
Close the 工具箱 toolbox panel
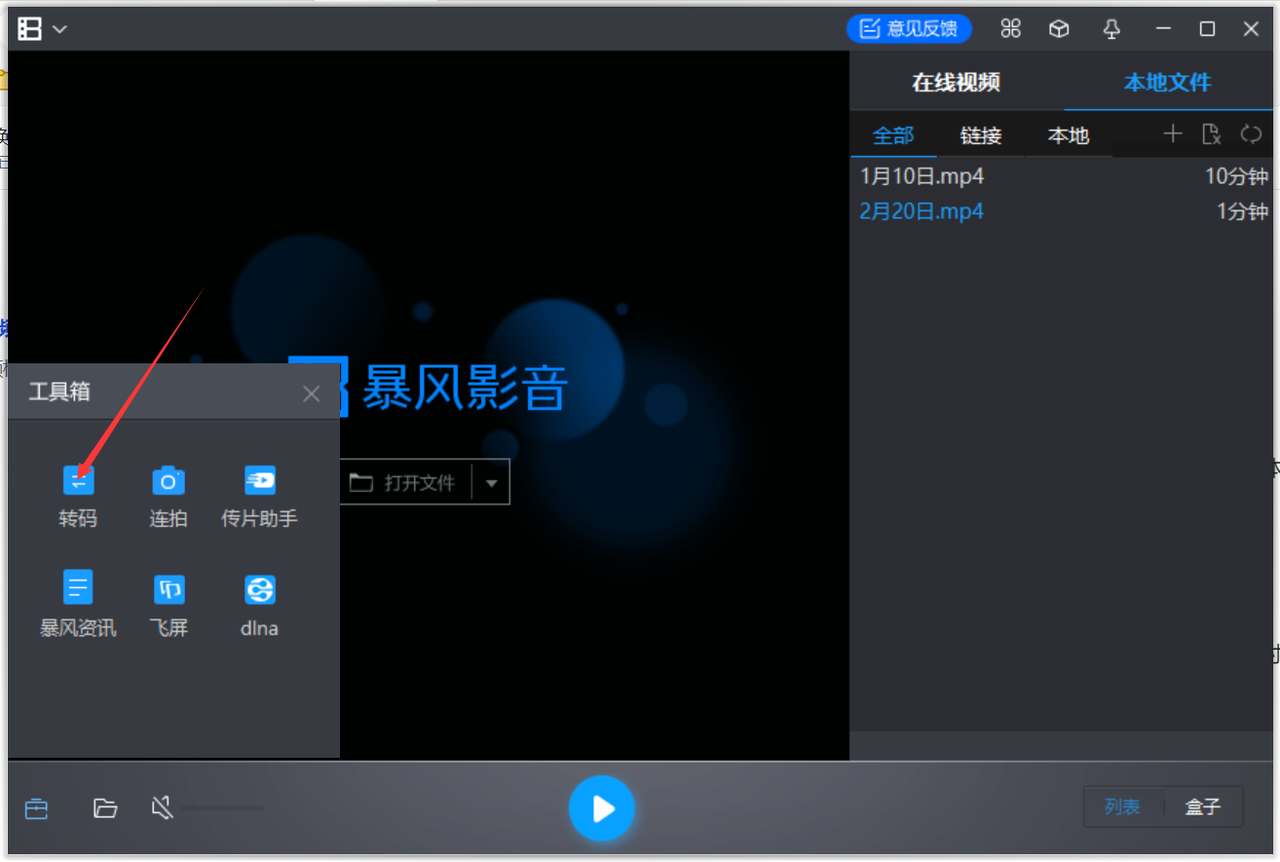click(x=311, y=393)
